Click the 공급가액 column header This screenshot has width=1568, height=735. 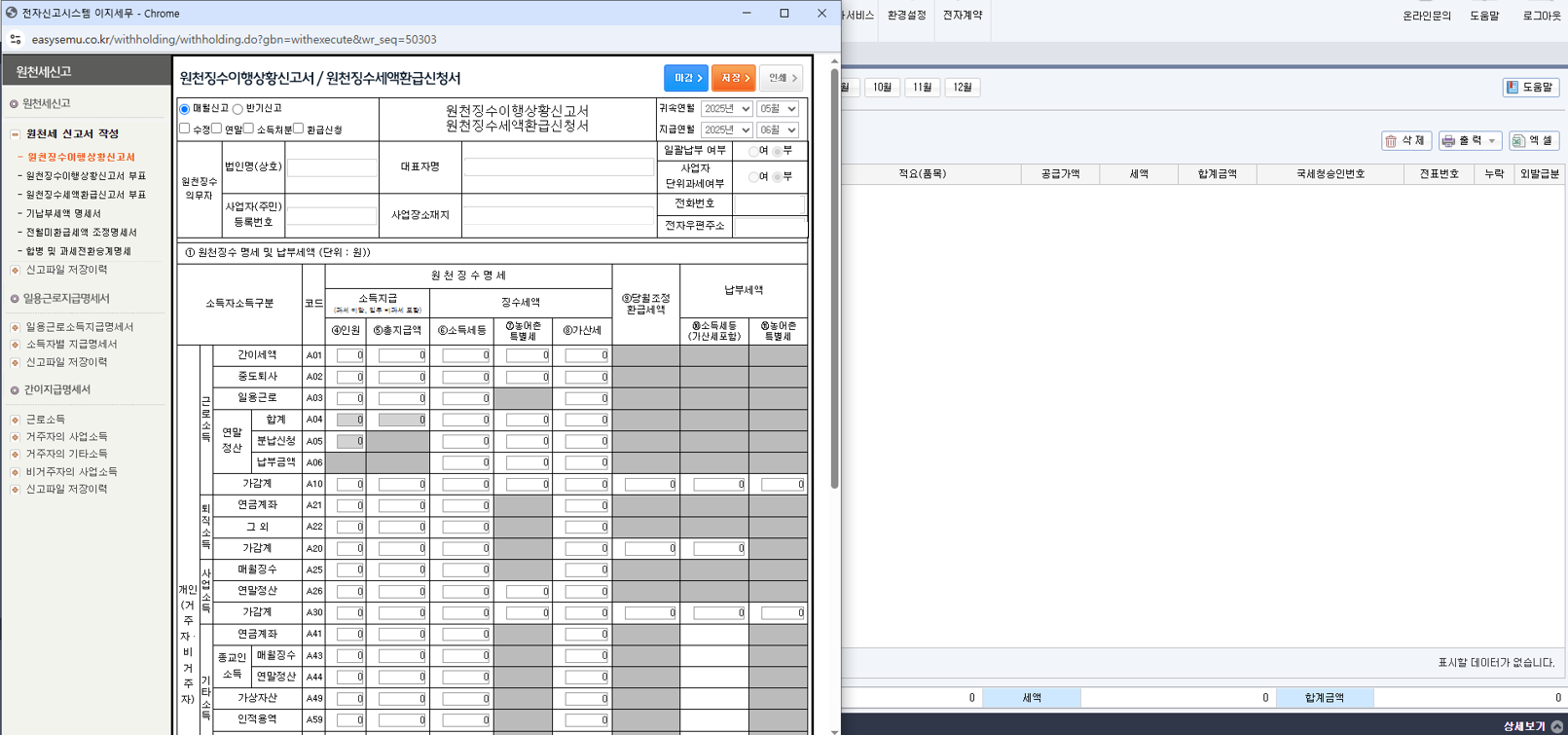coord(1060,174)
